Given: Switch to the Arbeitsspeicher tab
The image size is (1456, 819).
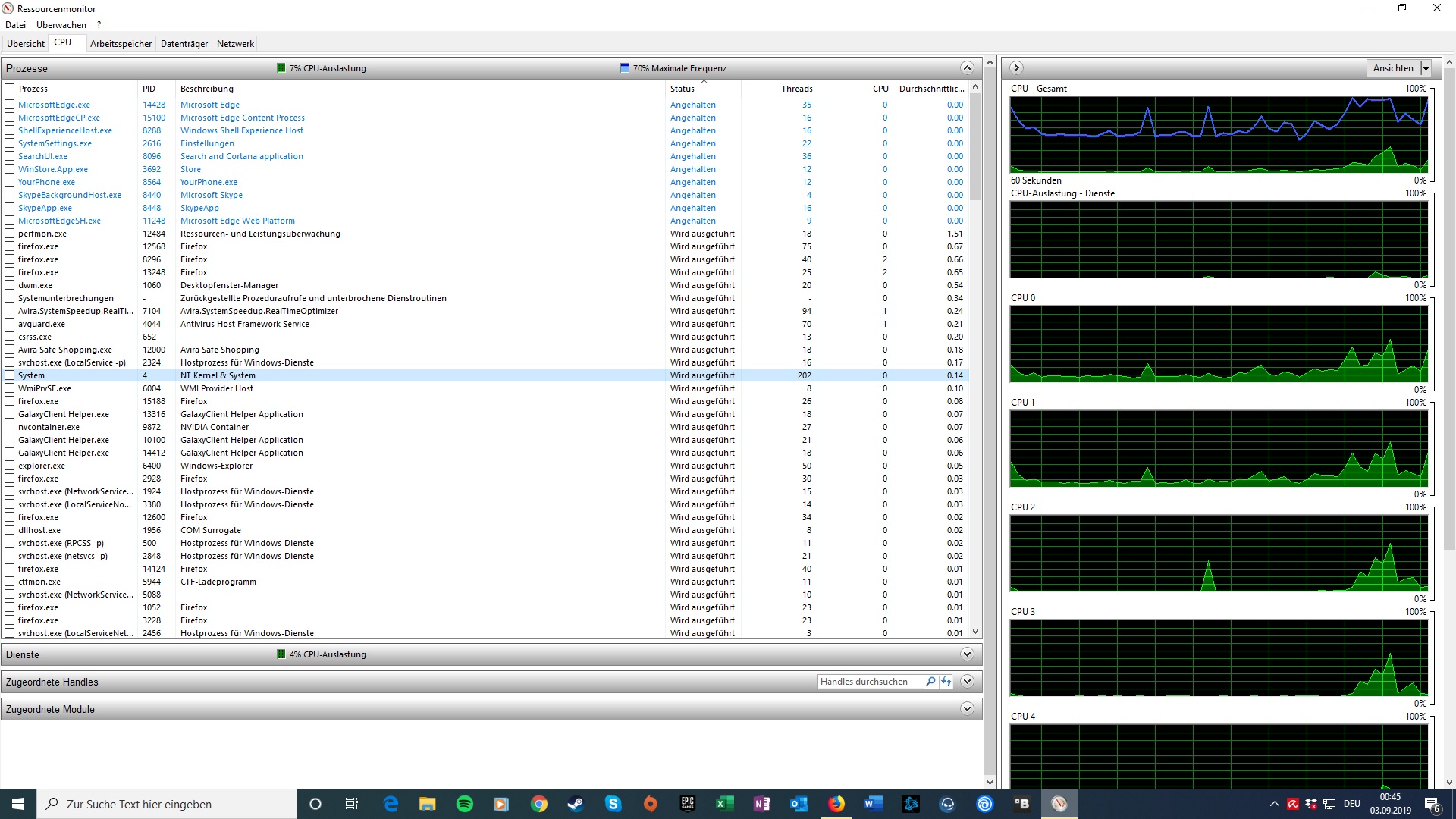Looking at the screenshot, I should [x=121, y=44].
